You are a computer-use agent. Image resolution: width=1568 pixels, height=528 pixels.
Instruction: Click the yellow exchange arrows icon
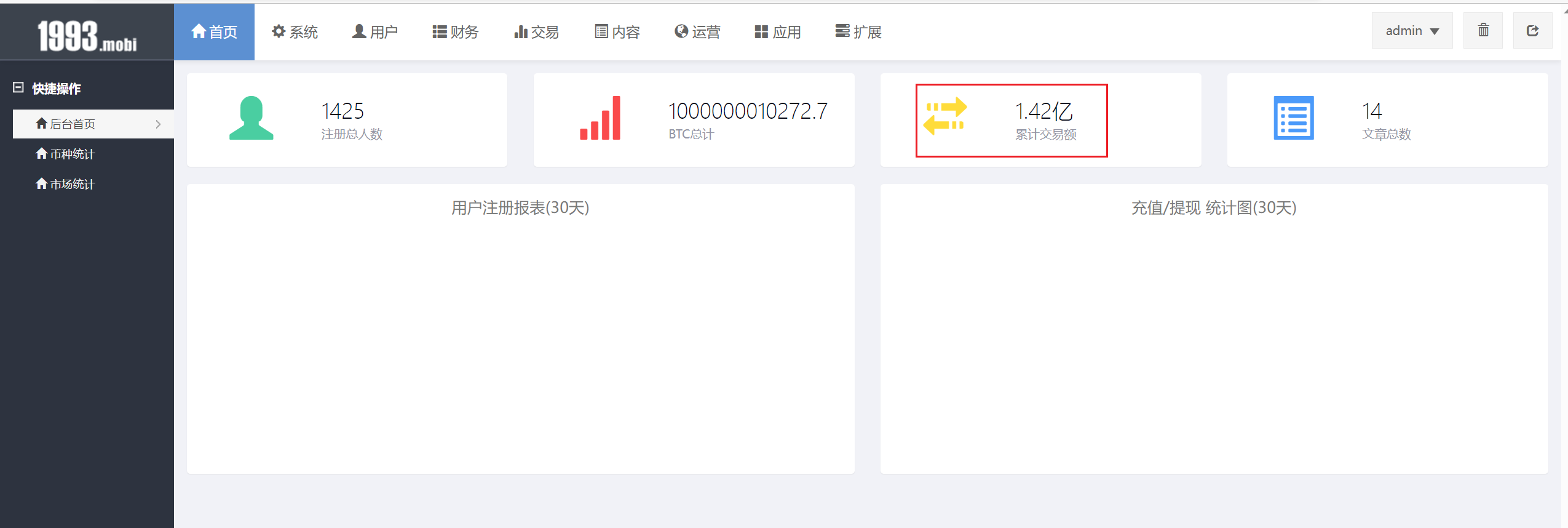945,116
